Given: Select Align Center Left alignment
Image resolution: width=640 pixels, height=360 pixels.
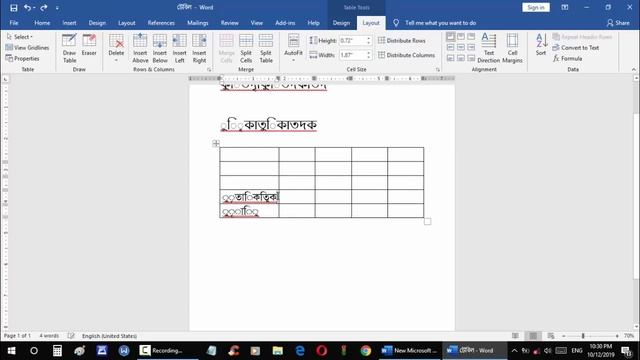Looking at the screenshot, I should tap(450, 47).
